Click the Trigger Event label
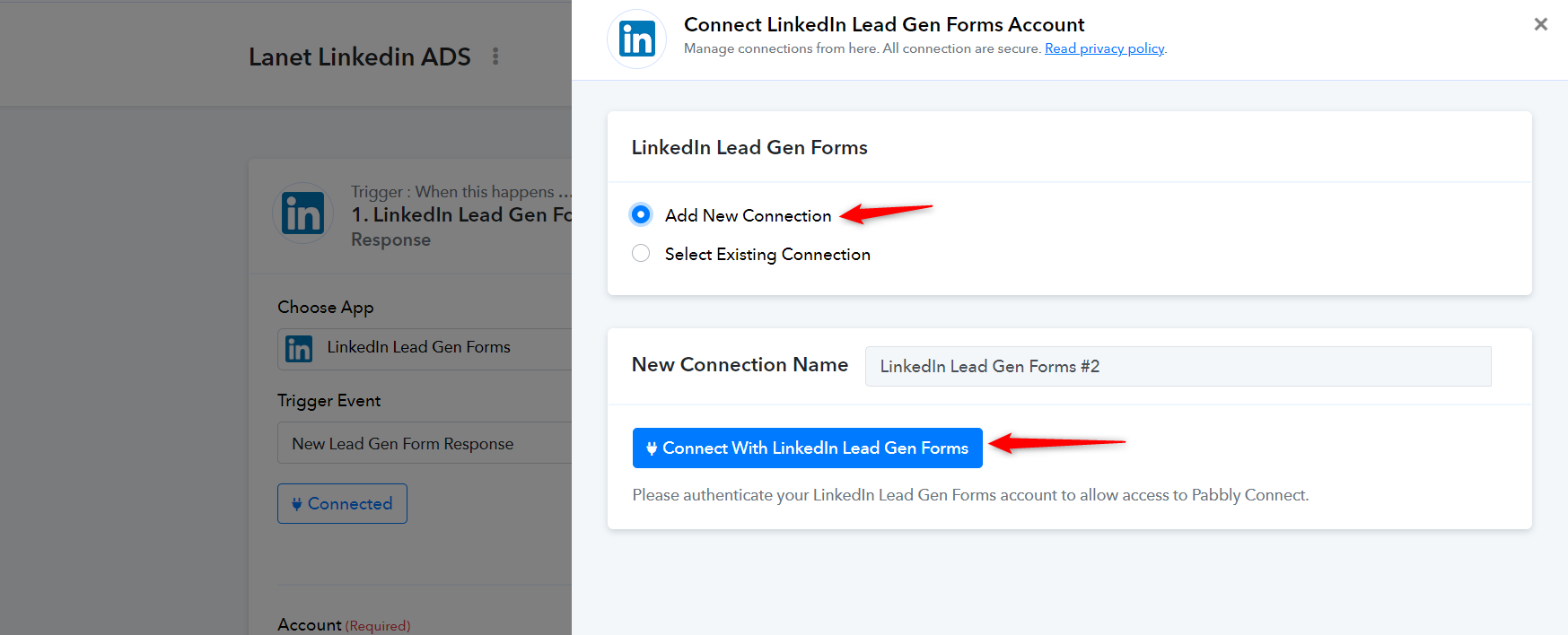The width and height of the screenshot is (1568, 635). (329, 401)
